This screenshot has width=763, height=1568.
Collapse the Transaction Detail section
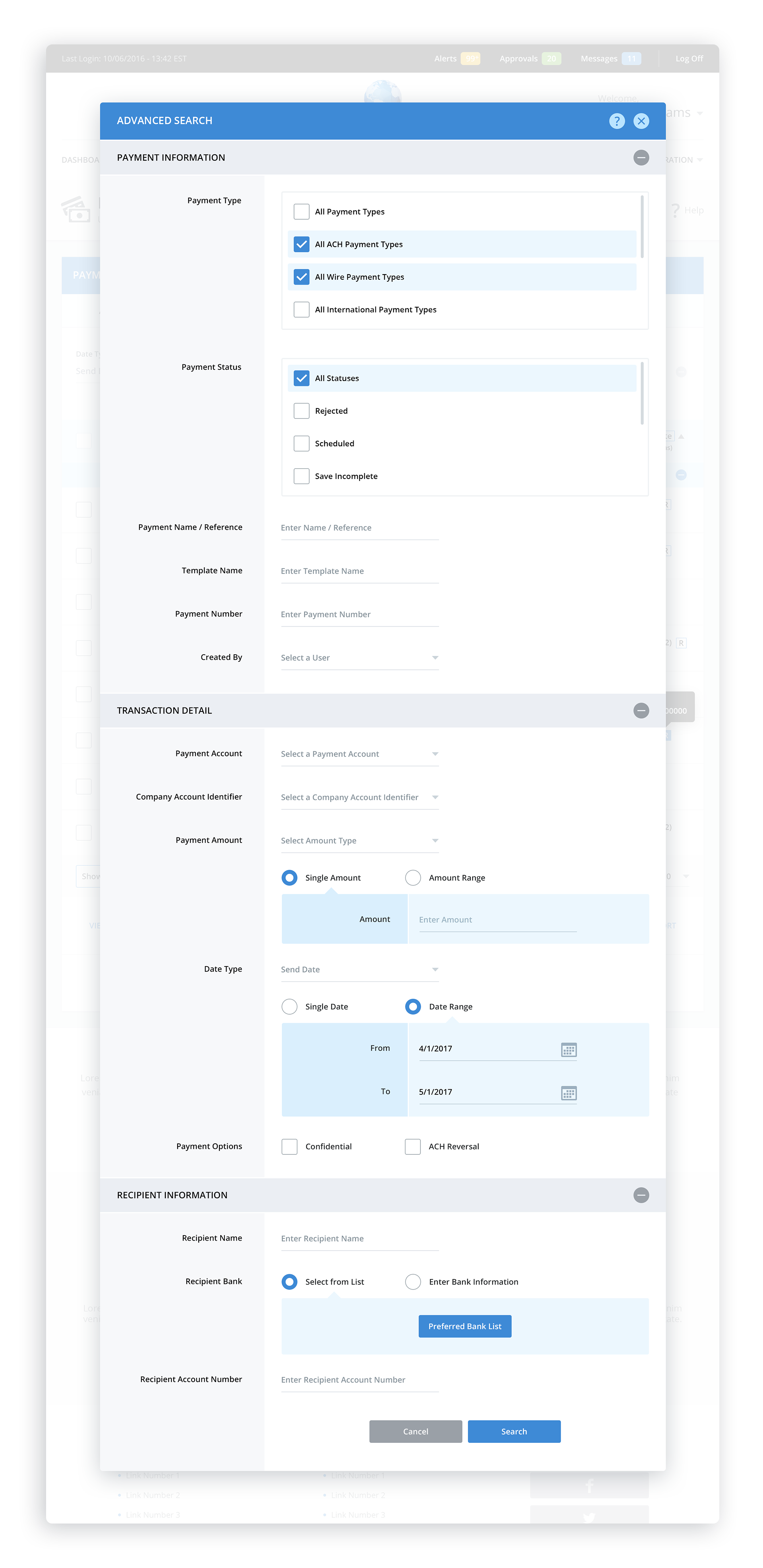coord(641,710)
